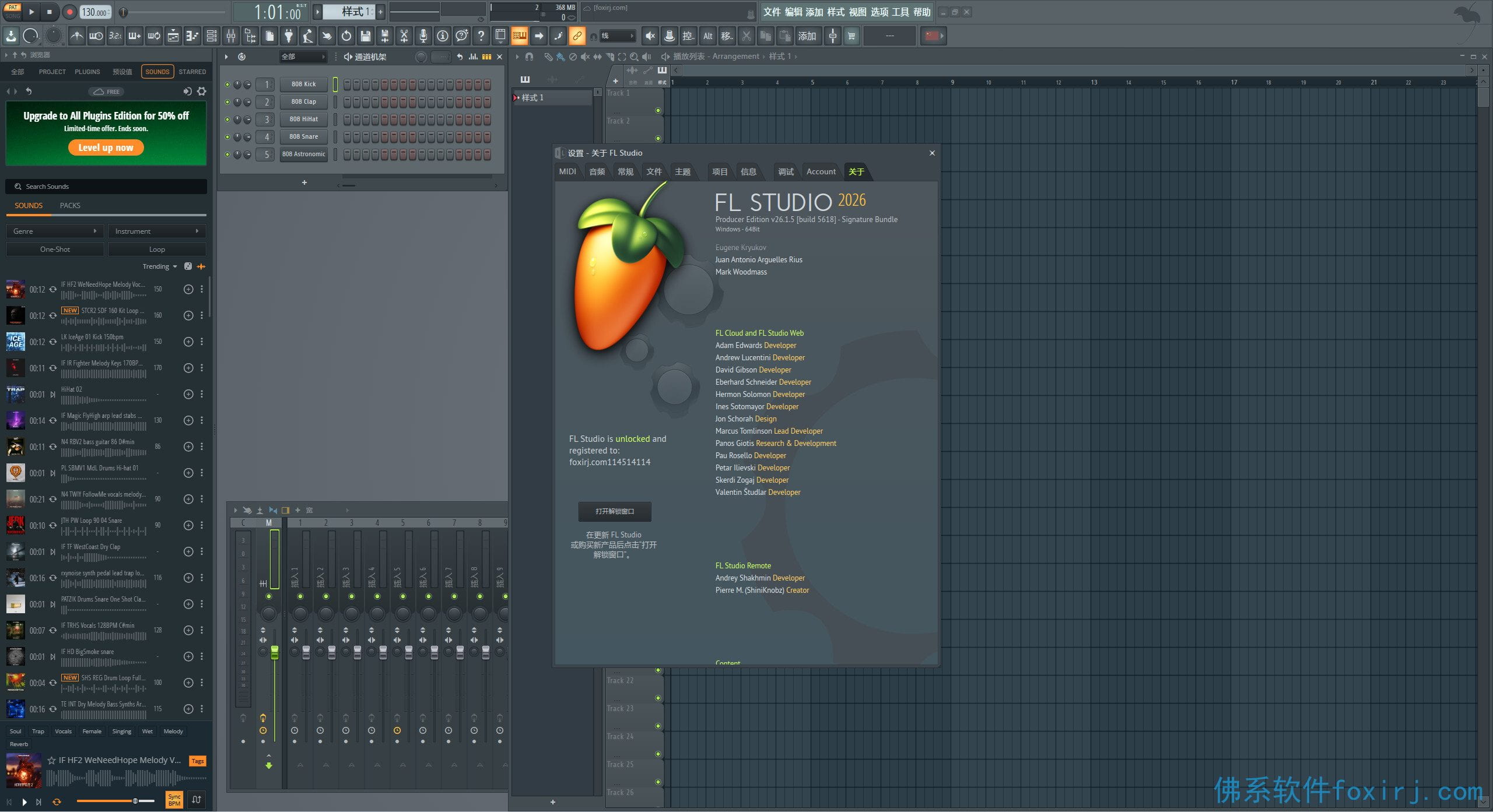Switch to the Account tab in settings
The width and height of the screenshot is (1493, 812).
coord(821,171)
